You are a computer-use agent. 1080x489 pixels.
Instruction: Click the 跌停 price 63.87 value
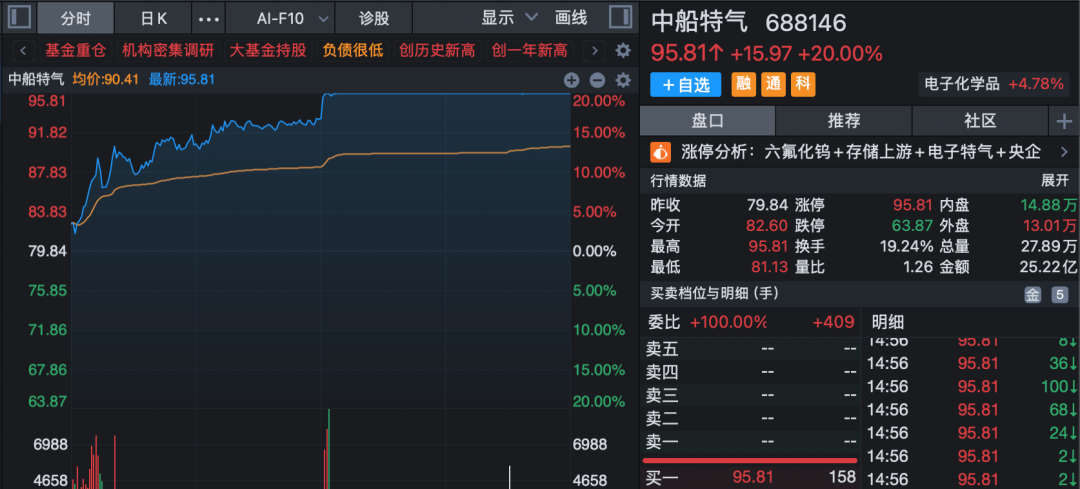pyautogui.click(x=913, y=225)
